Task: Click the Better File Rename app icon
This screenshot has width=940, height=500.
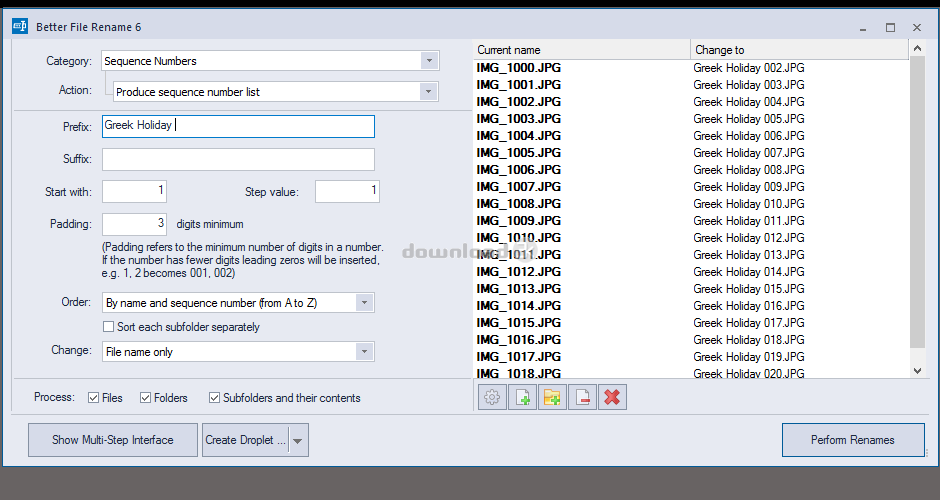Action: click(20, 26)
